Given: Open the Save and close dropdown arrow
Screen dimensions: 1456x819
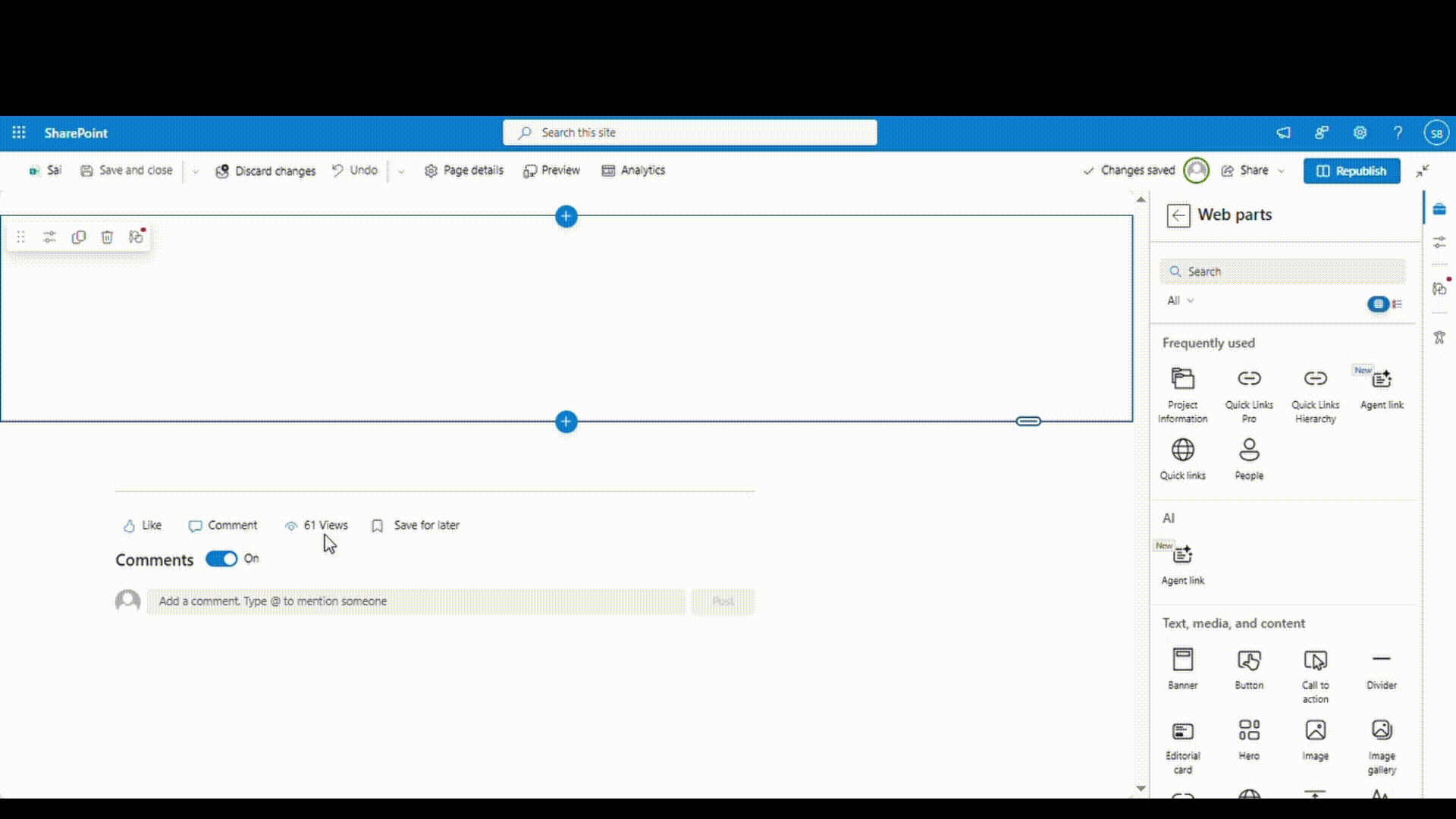Looking at the screenshot, I should coord(196,171).
